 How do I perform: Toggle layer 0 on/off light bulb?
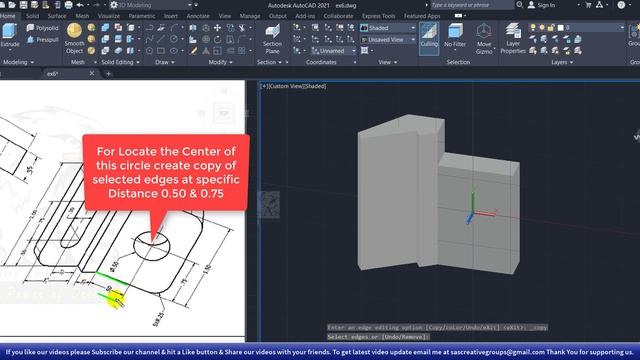point(533,27)
